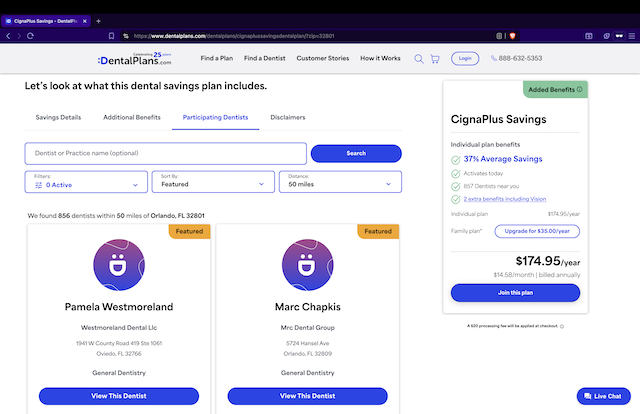
Task: Switch to the Savings Details tab
Action: point(58,118)
